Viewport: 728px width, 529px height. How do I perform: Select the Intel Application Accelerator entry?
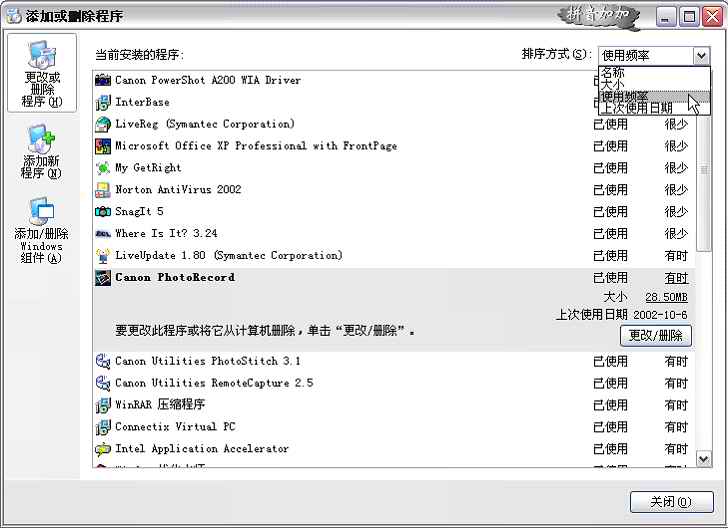click(394, 449)
